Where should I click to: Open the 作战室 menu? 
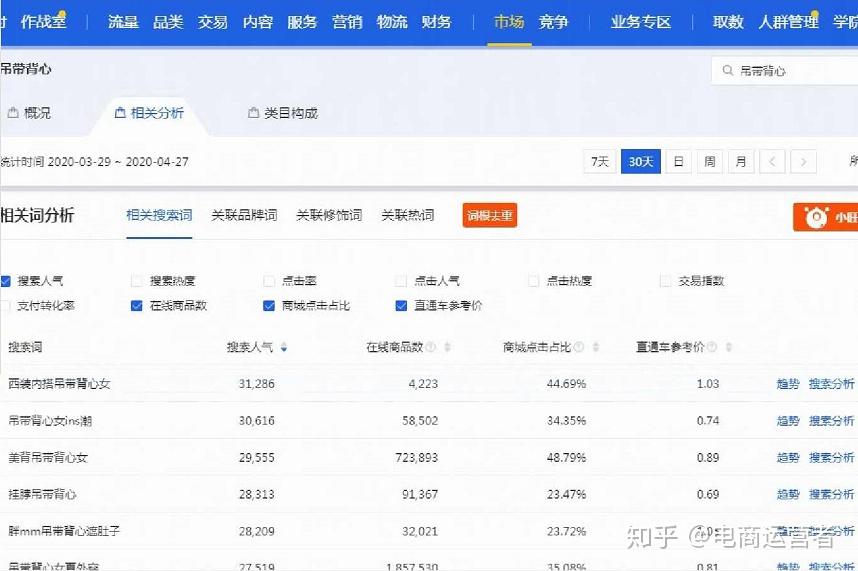43,22
